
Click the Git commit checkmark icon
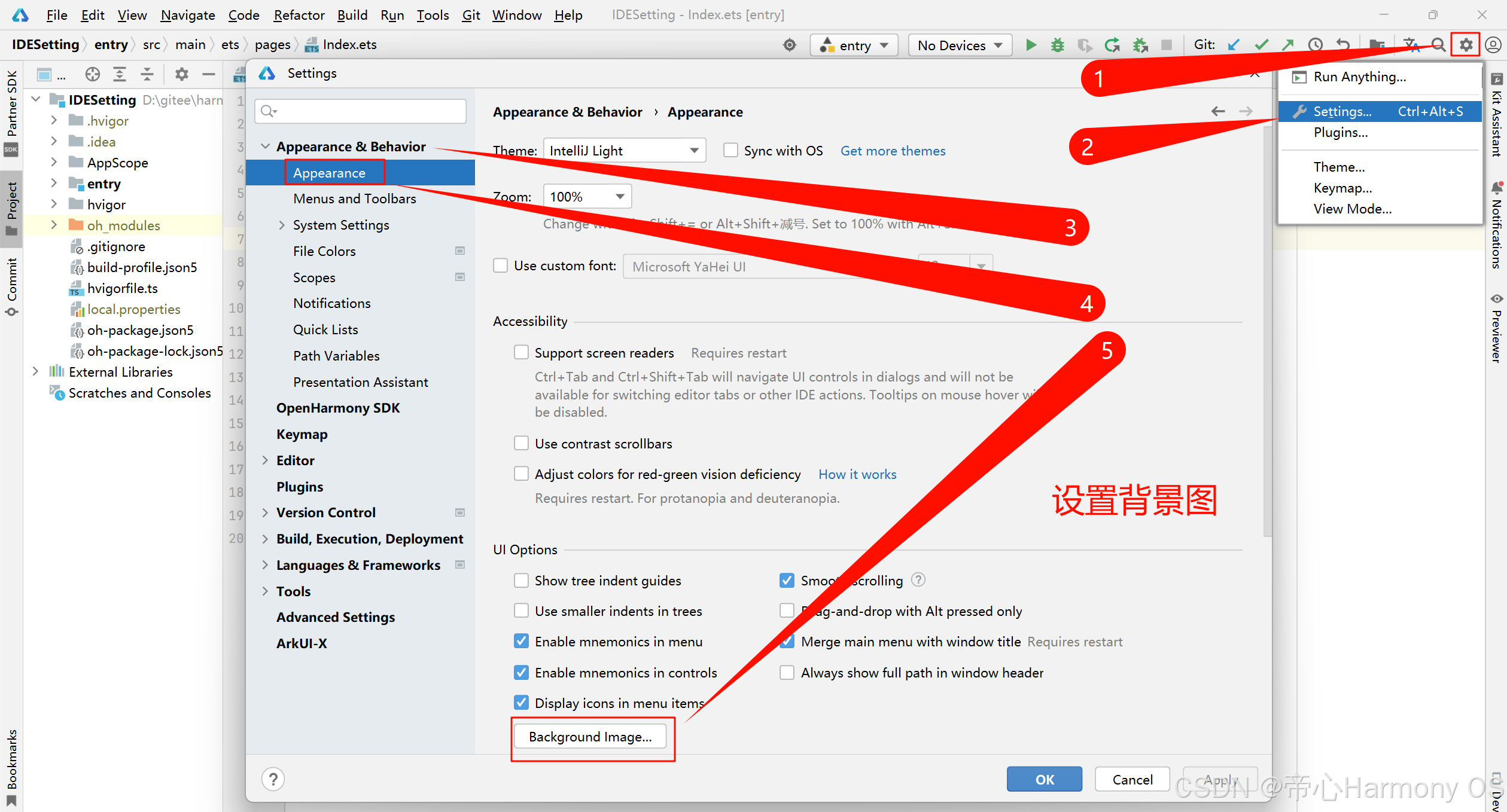(1261, 45)
